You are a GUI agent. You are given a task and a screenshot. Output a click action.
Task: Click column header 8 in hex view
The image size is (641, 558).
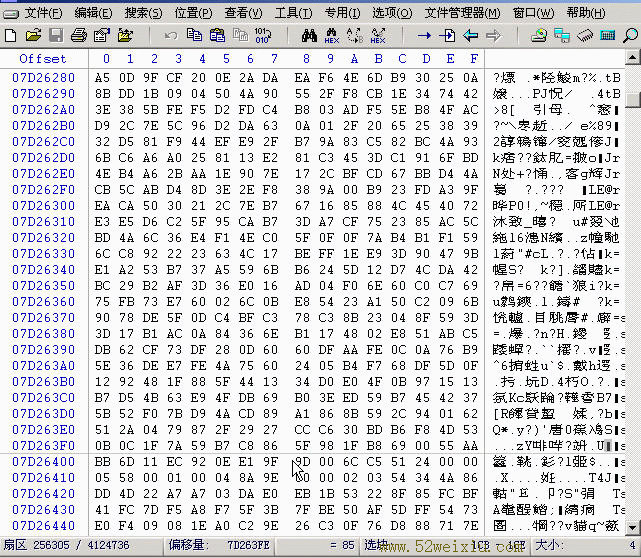click(306, 59)
